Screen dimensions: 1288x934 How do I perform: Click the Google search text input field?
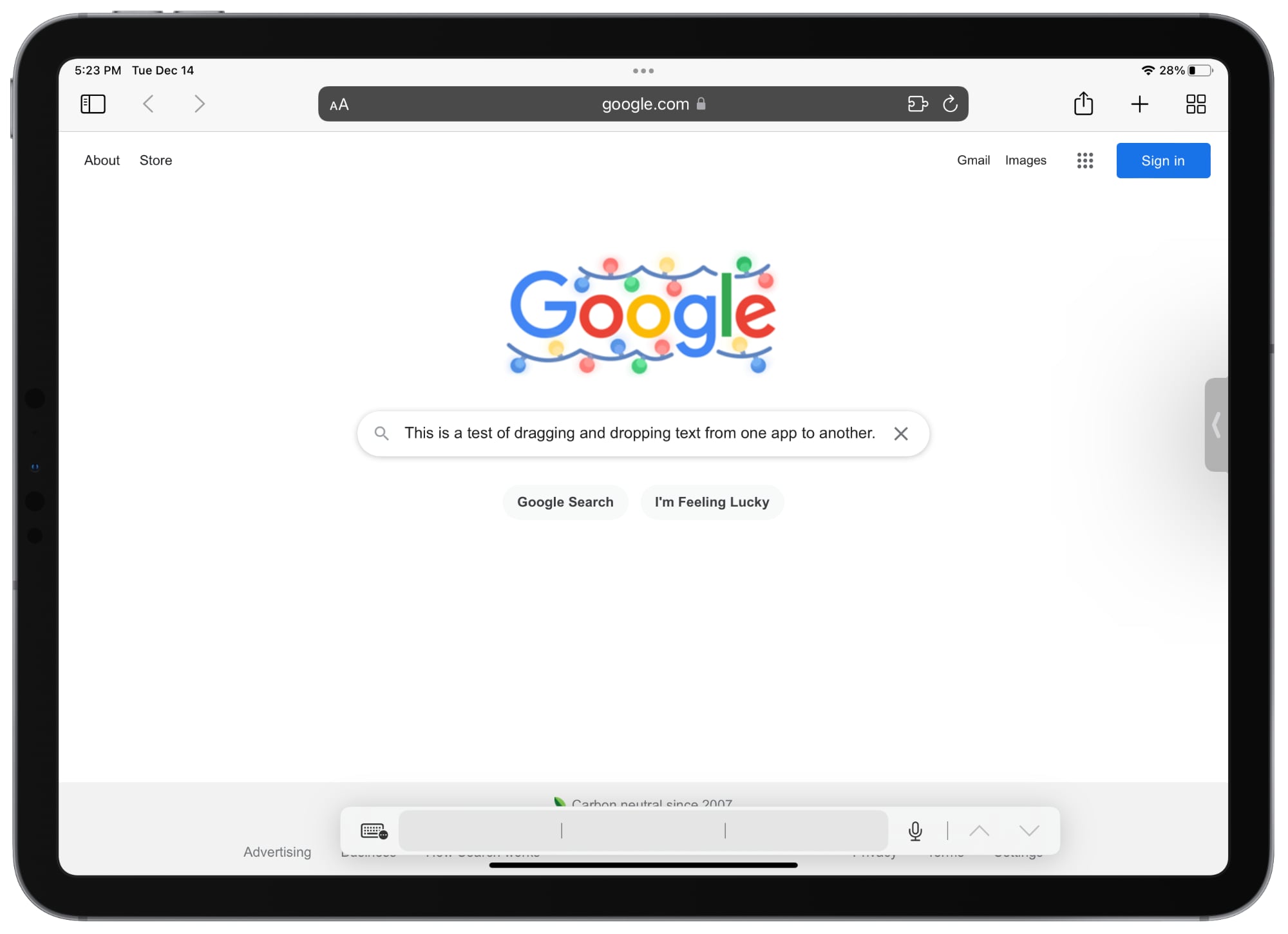click(643, 433)
